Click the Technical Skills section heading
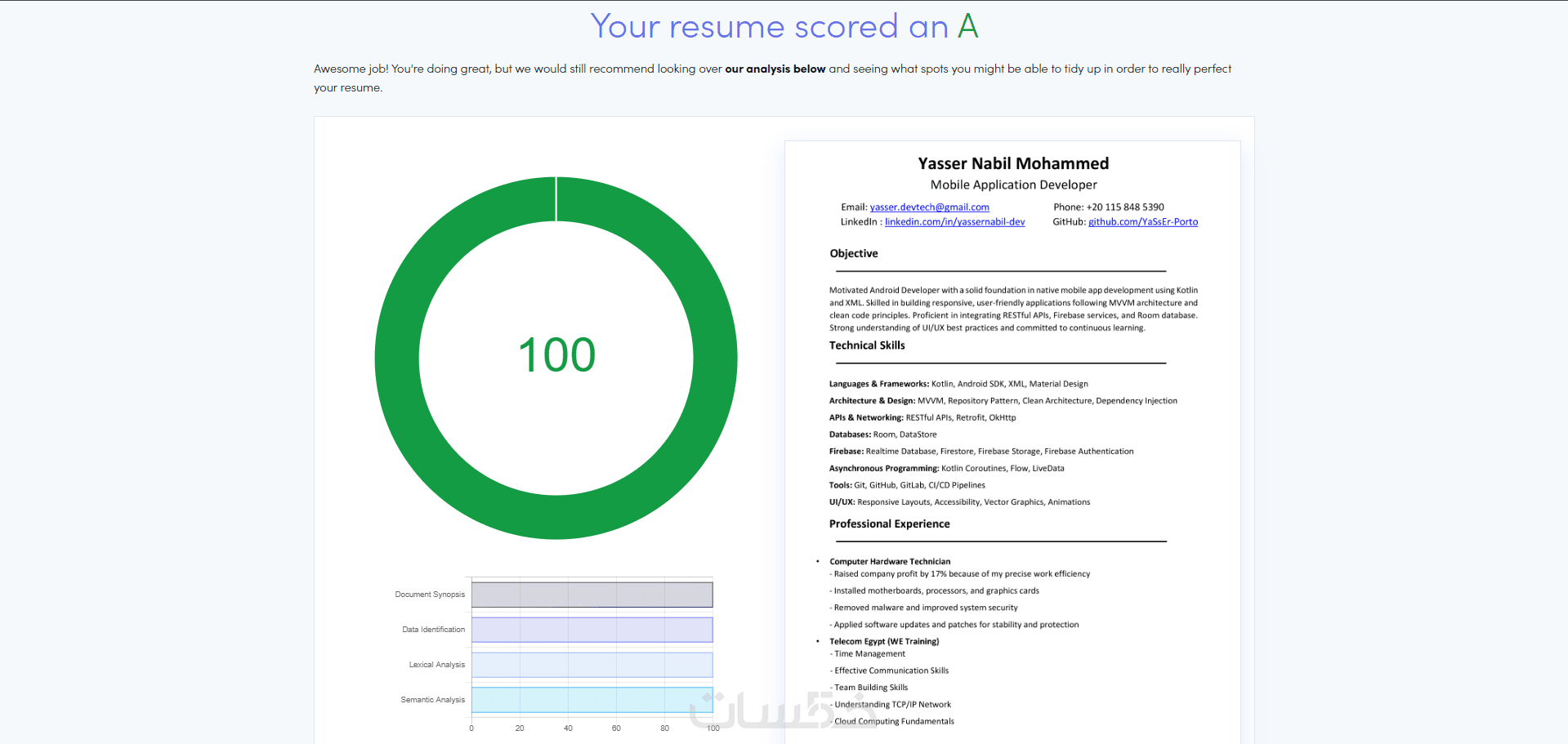The height and width of the screenshot is (744, 1568). 867,345
